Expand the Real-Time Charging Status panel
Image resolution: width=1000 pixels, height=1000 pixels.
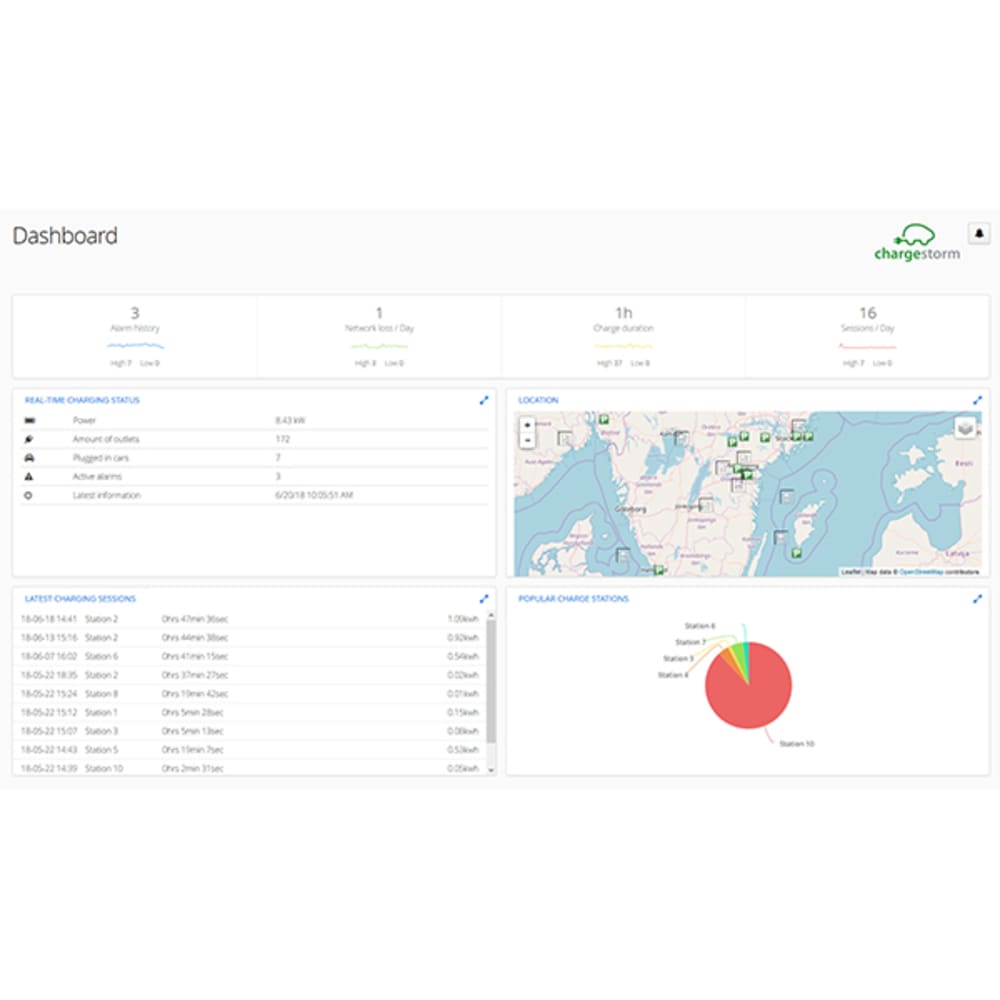pos(484,401)
